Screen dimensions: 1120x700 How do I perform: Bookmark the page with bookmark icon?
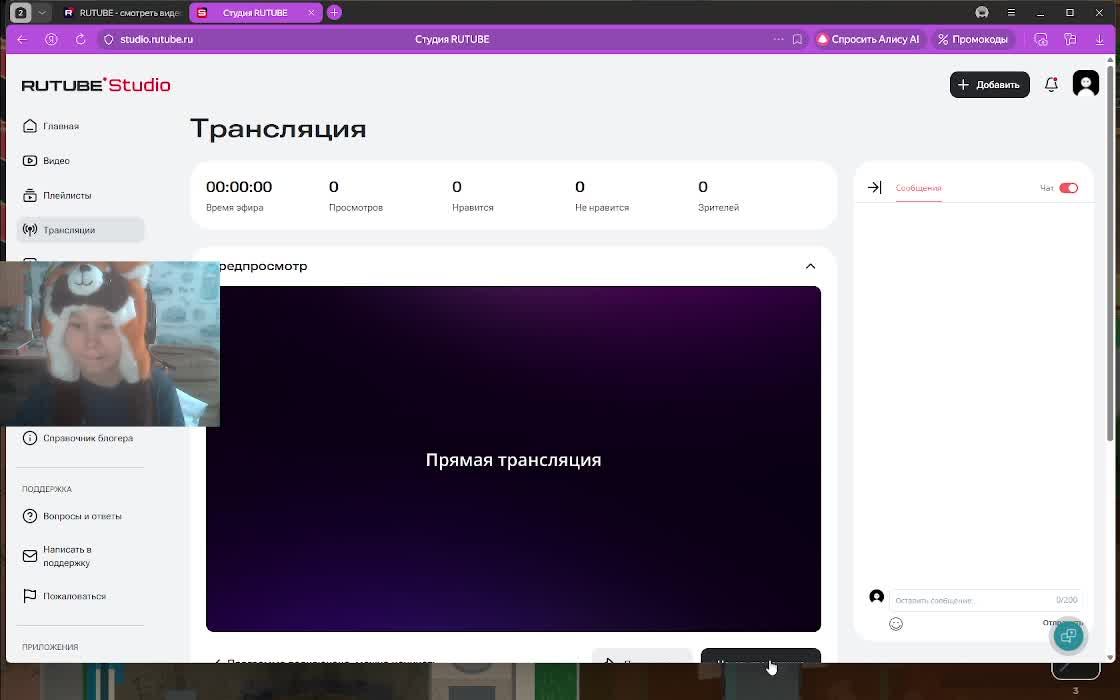[x=797, y=39]
